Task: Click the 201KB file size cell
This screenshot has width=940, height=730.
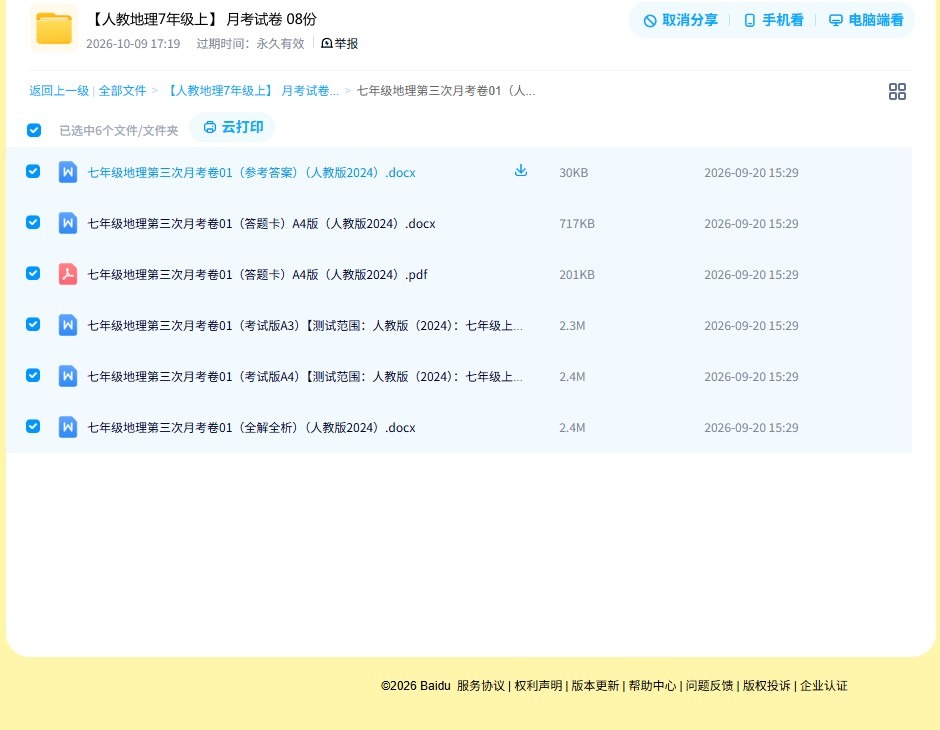Action: [x=577, y=274]
